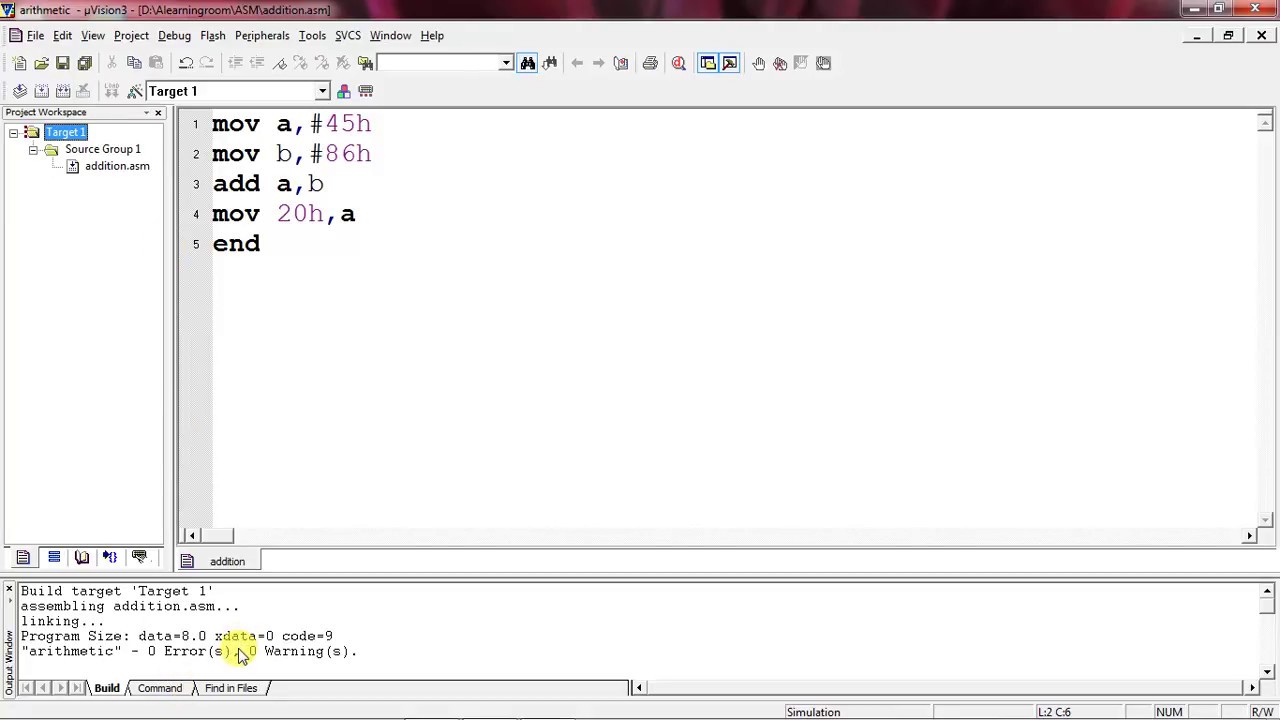Undo the last edit from the toolbar
1280x720 pixels.
point(186,63)
